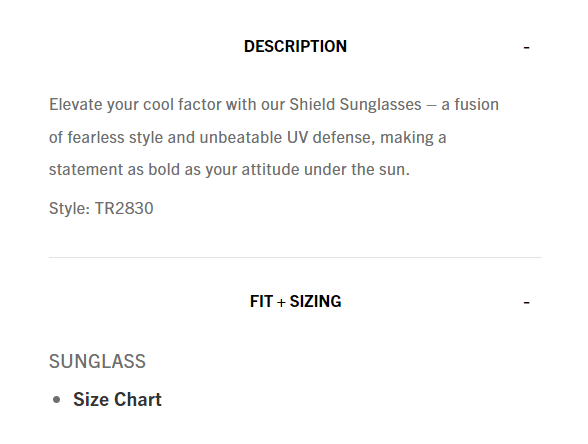The height and width of the screenshot is (444, 588).
Task: Click the word FIT in header
Action: pyautogui.click(x=261, y=302)
